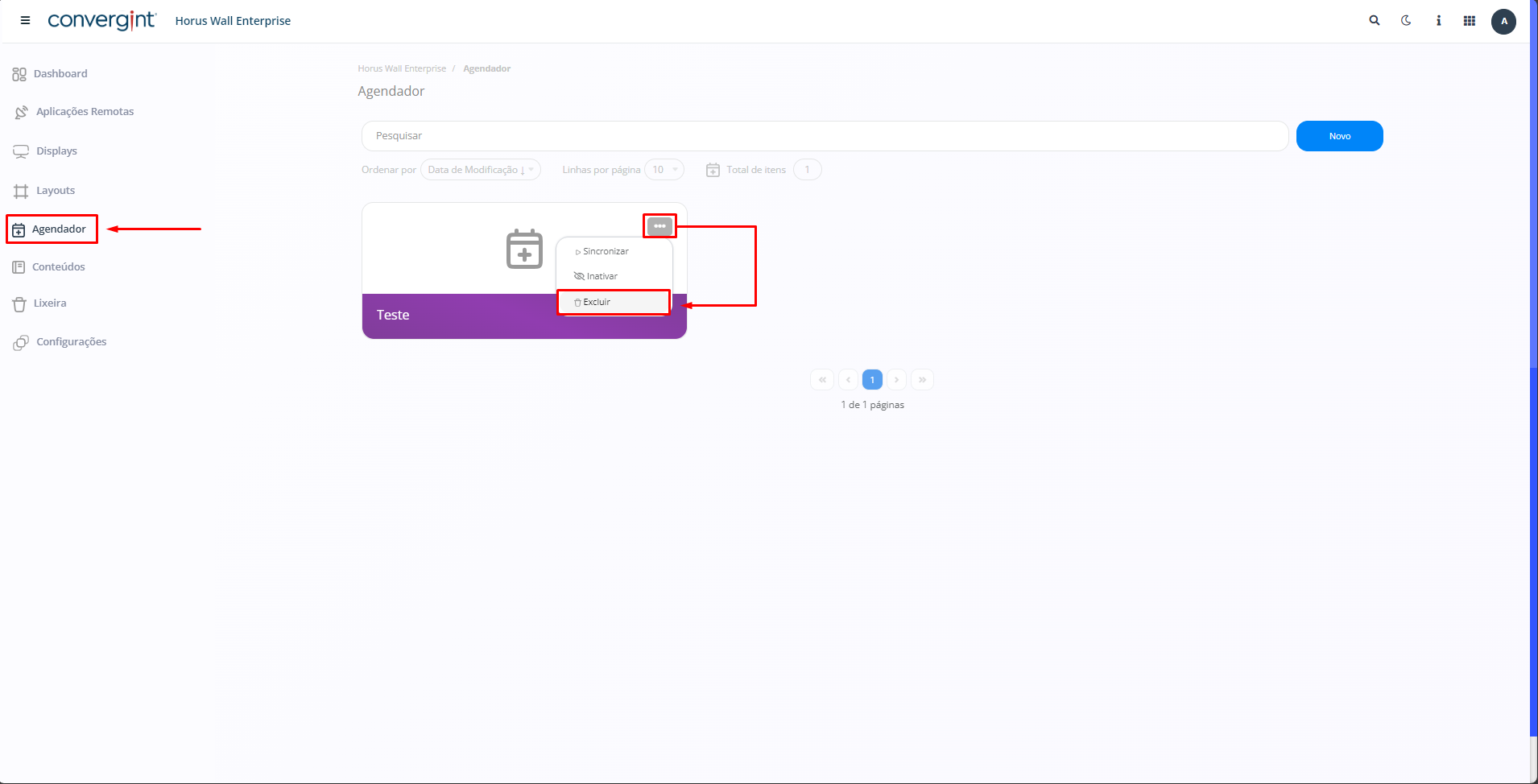Open Aplicações Remotas in sidebar
The height and width of the screenshot is (784, 1538).
point(85,112)
